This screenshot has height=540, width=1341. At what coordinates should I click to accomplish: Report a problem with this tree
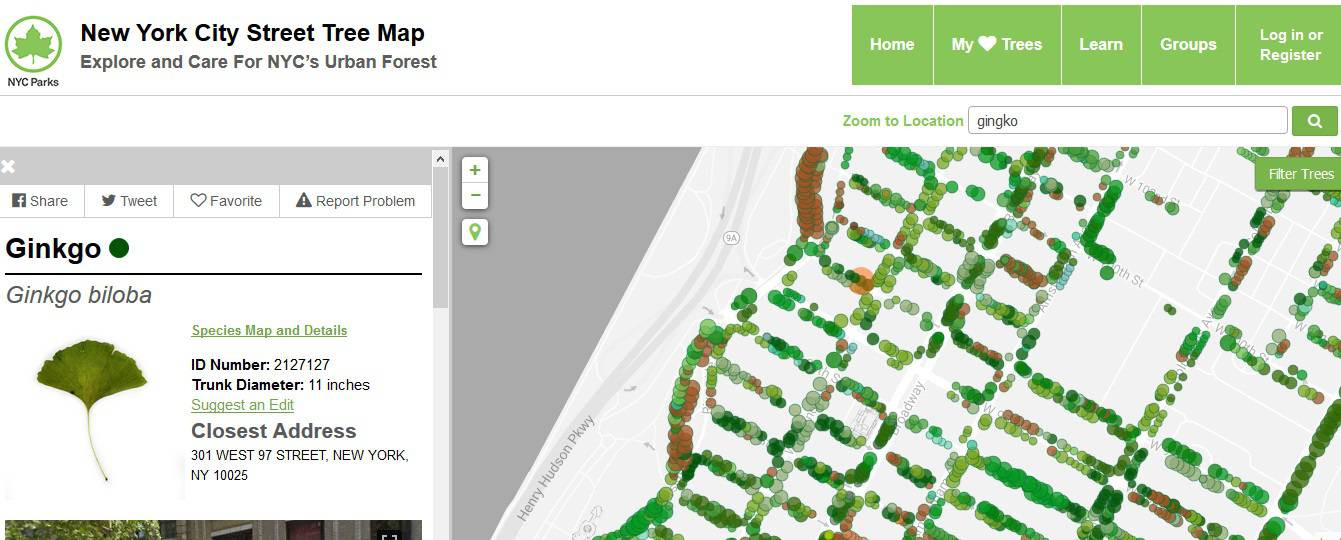[x=355, y=200]
